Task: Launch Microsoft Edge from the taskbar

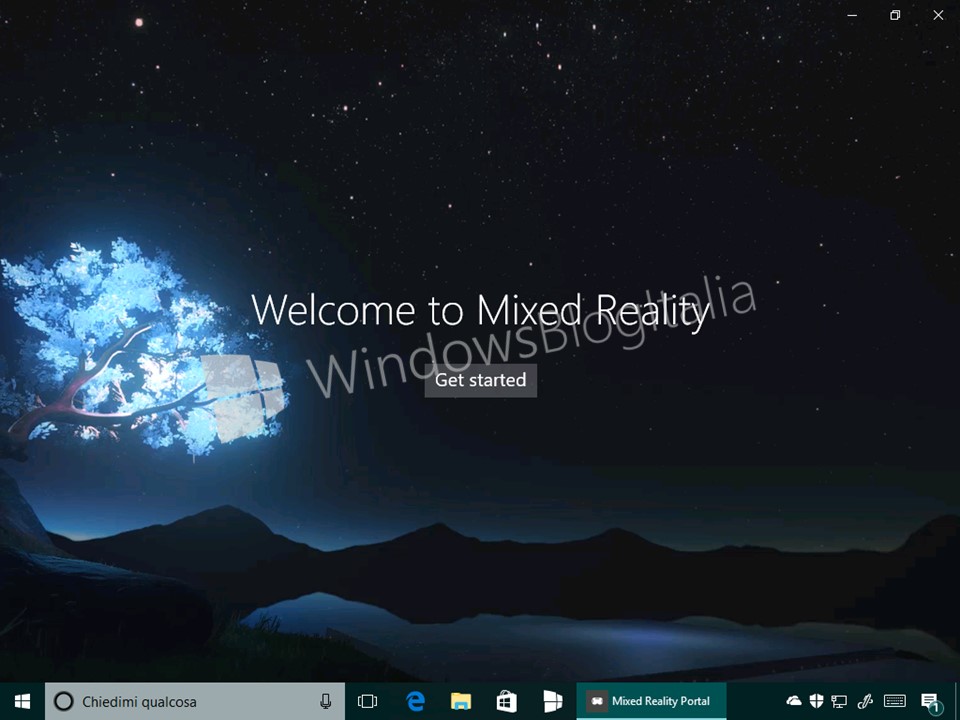Action: pyautogui.click(x=415, y=701)
